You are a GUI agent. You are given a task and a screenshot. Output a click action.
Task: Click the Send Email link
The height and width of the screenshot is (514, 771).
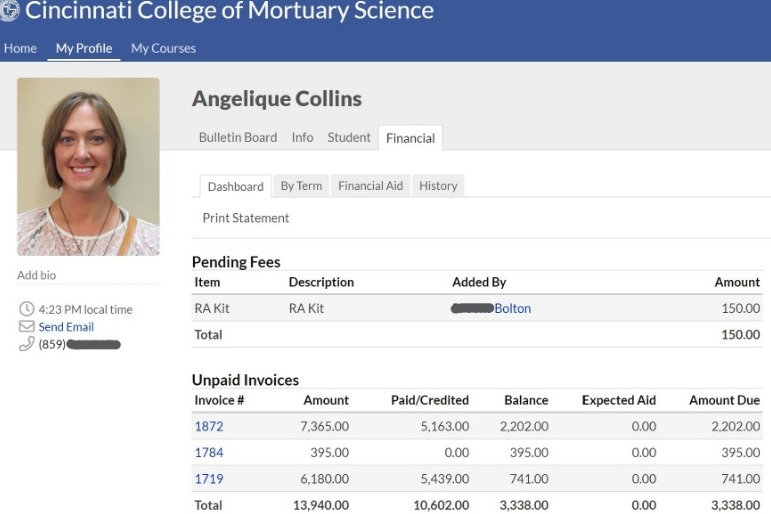(x=66, y=327)
